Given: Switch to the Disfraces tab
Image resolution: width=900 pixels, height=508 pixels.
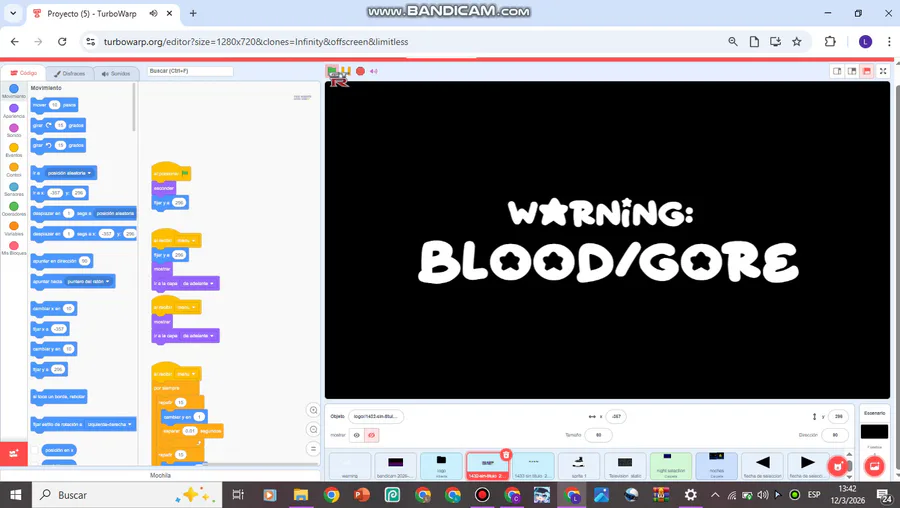Looking at the screenshot, I should (69, 73).
